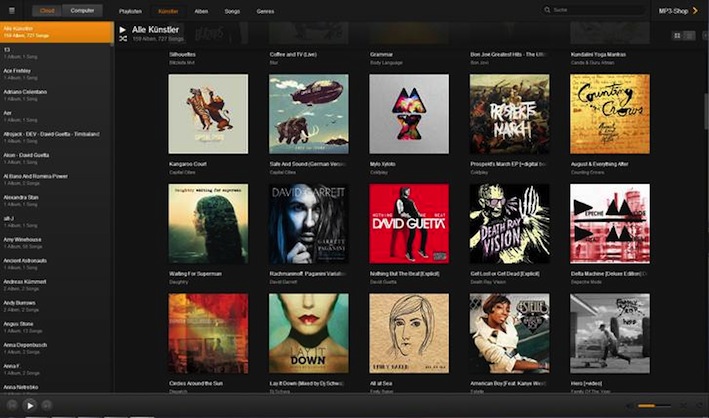Play all artists with the play icon

(123, 30)
